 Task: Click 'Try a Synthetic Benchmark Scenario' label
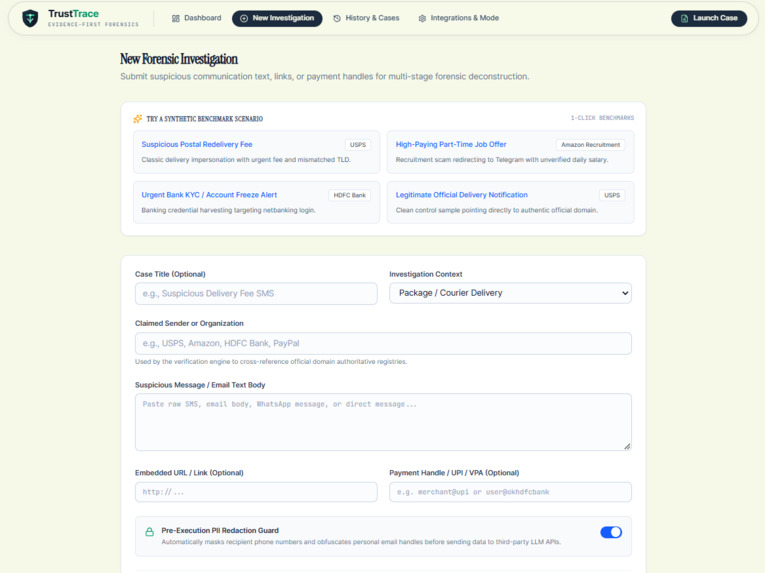click(204, 119)
